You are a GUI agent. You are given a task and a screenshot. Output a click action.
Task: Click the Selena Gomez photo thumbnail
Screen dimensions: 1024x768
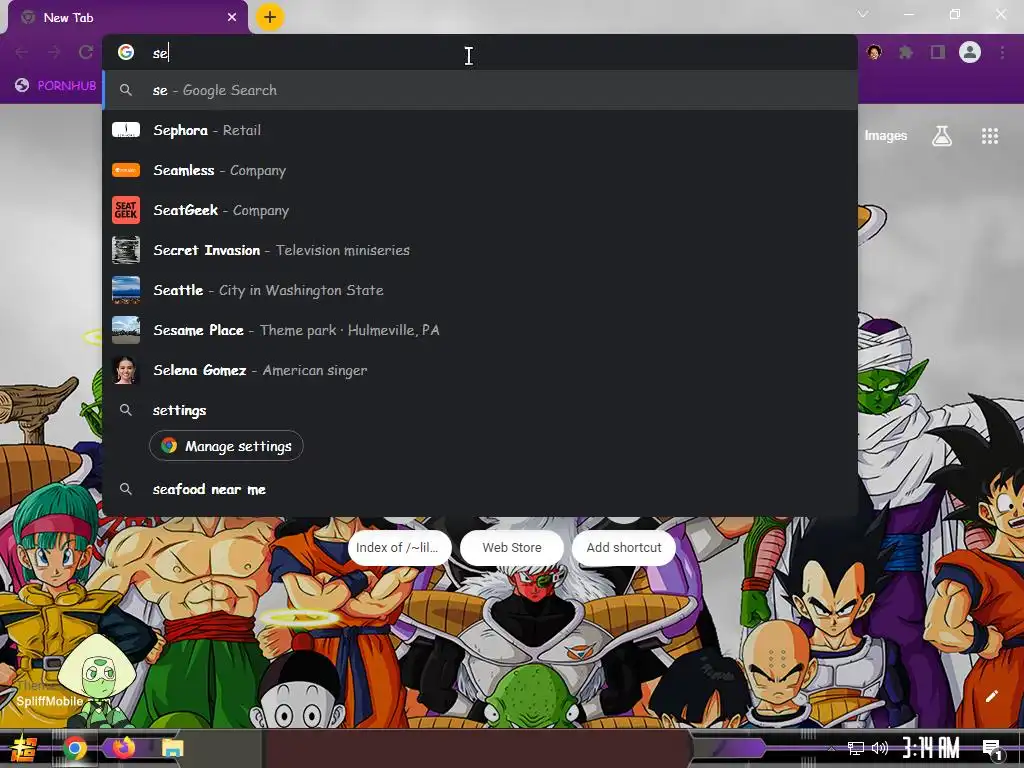(x=126, y=370)
